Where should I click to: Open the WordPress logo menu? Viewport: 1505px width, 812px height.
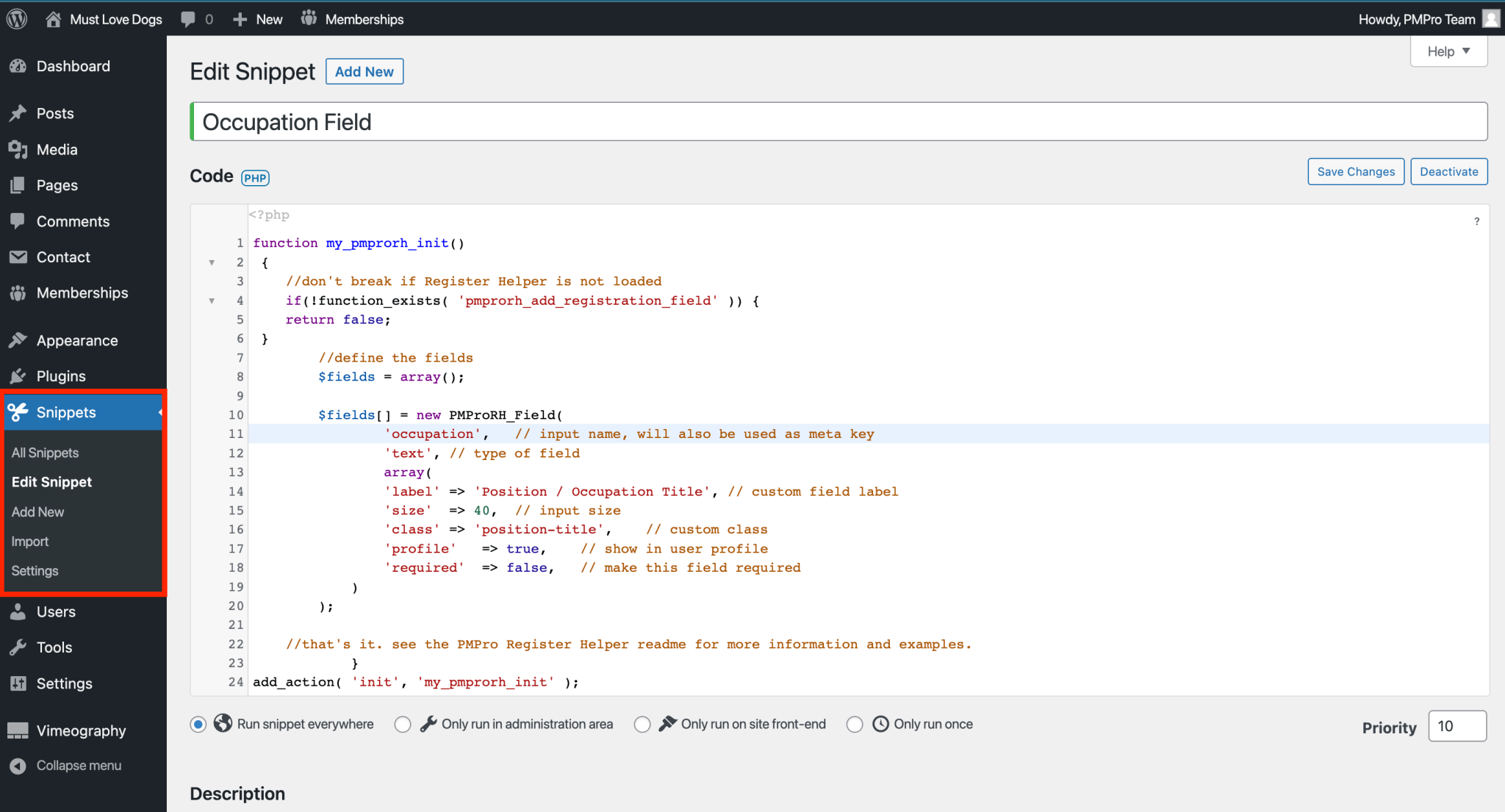point(16,18)
